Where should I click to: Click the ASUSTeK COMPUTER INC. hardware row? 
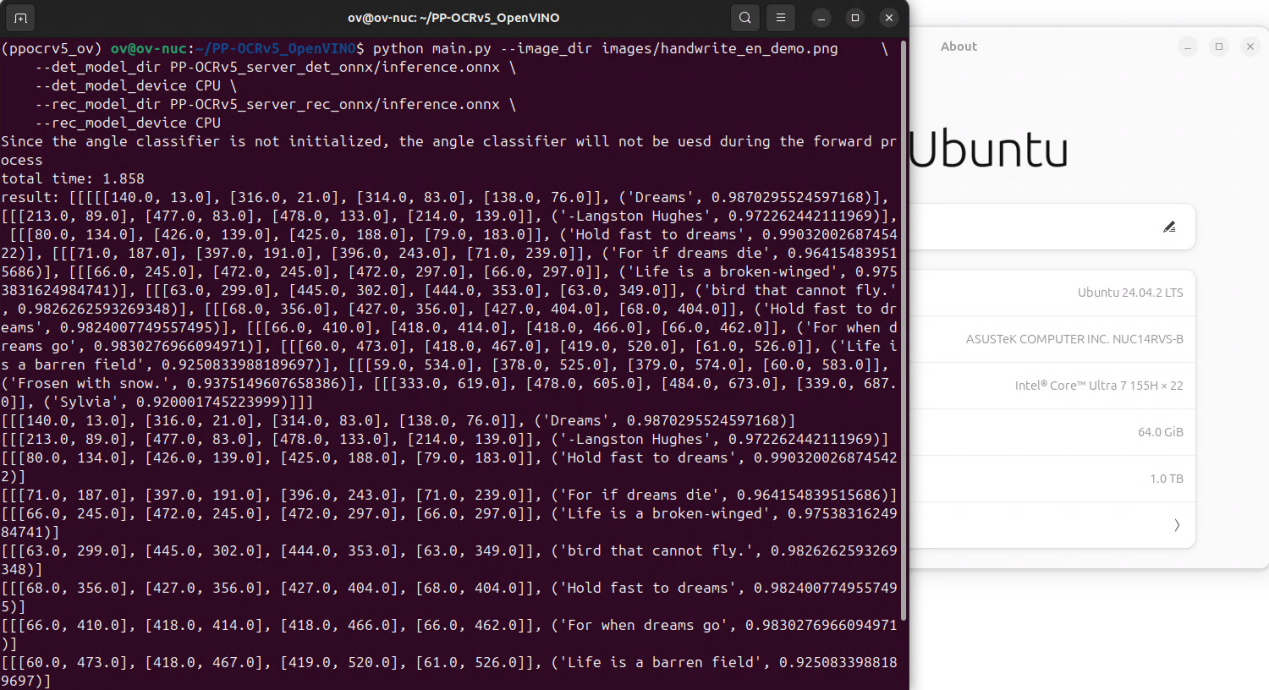point(1052,339)
